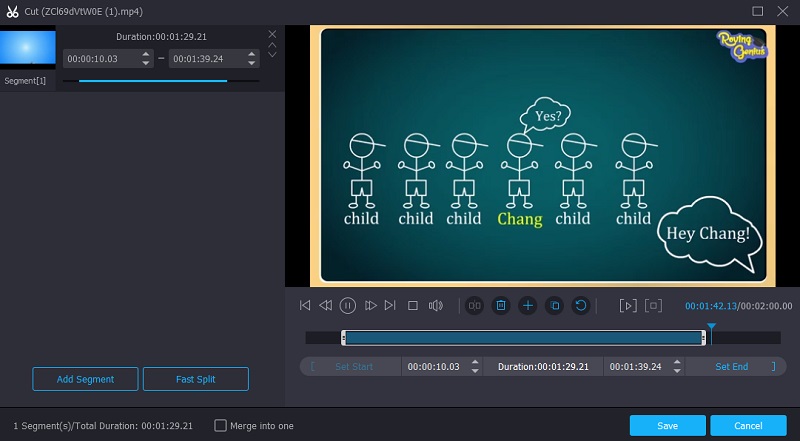The height and width of the screenshot is (441, 800).
Task: Enable the Merge into one checkbox
Action: click(x=221, y=426)
